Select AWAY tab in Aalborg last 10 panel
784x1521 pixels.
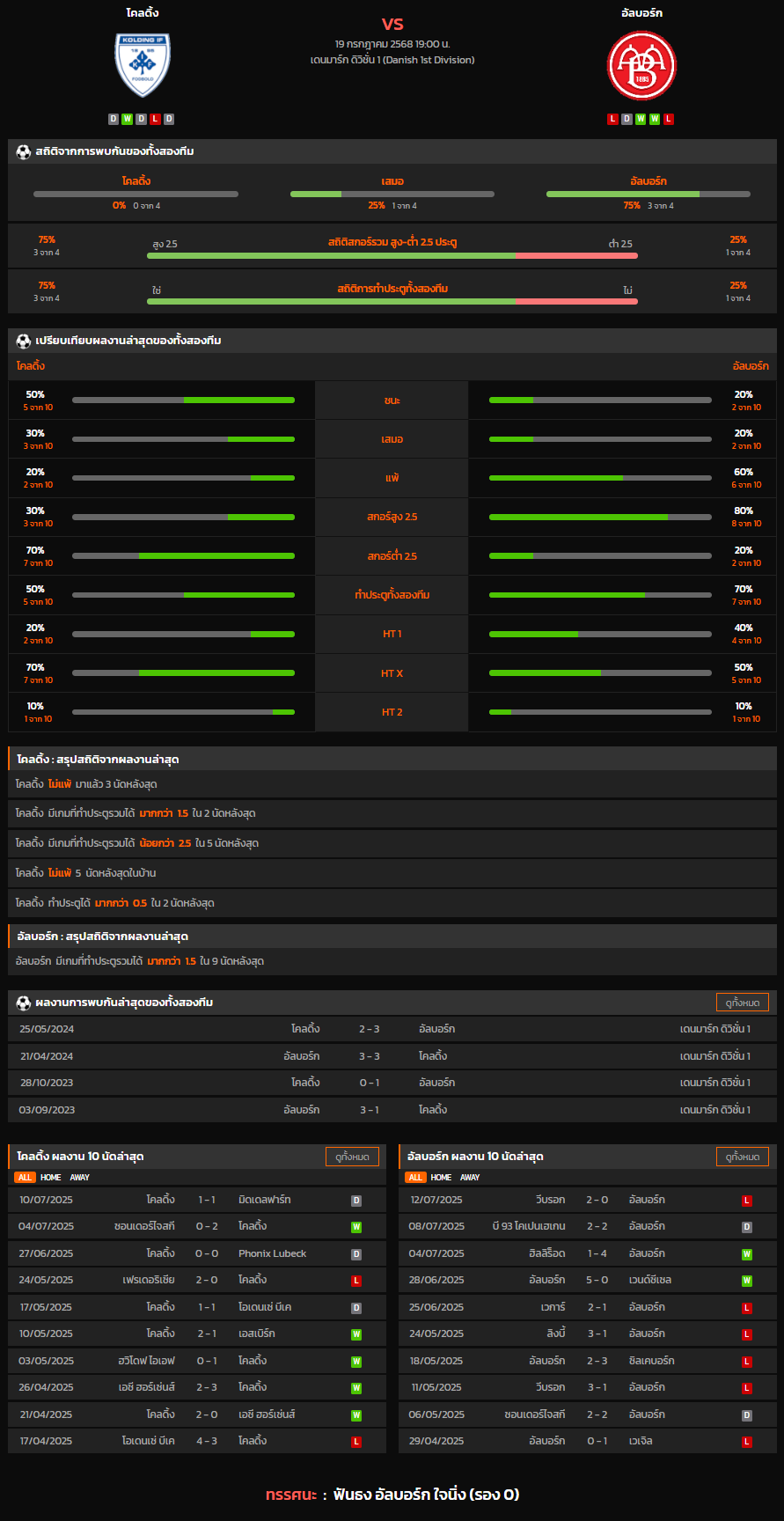pyautogui.click(x=470, y=1177)
